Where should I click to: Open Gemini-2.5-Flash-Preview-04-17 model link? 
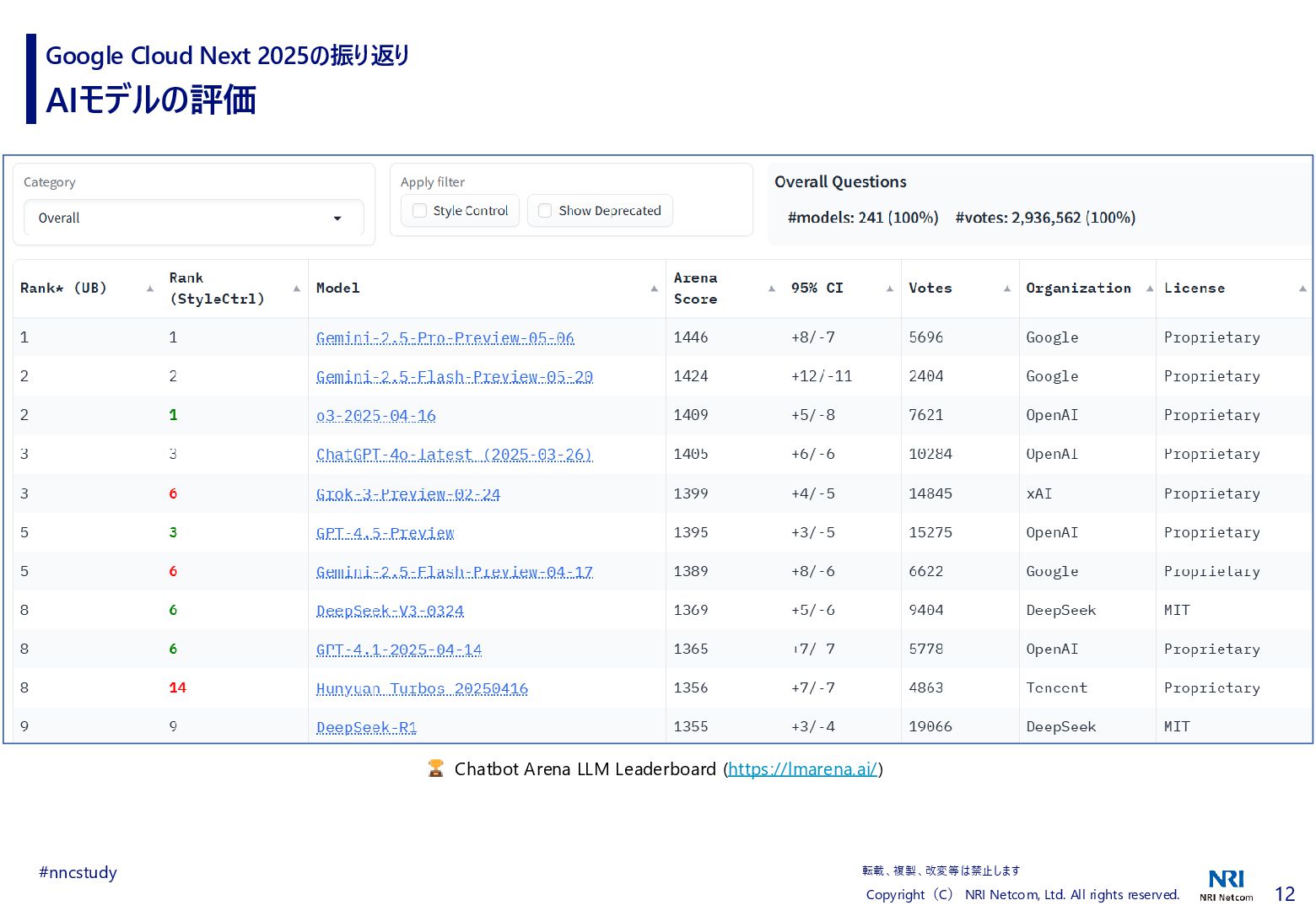point(454,572)
